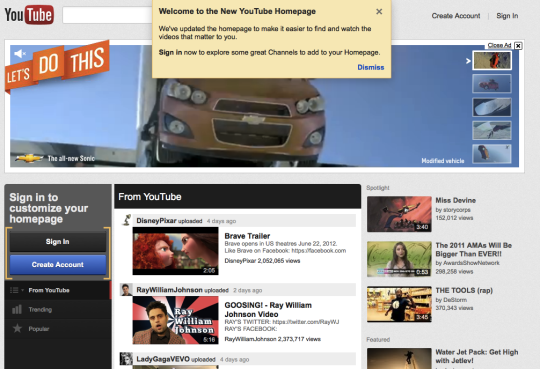
Task: Select the Popular sidebar item
Action: coord(58,329)
